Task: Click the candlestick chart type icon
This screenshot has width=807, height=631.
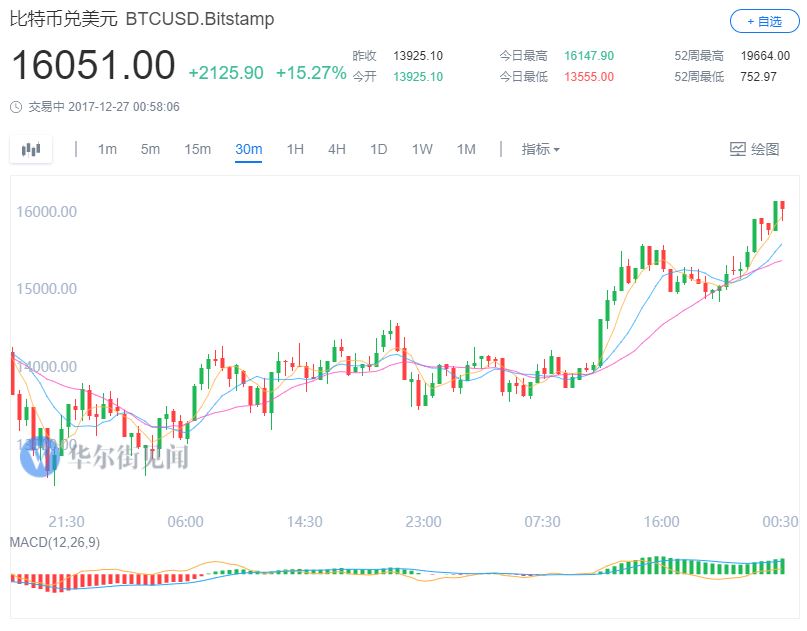Action: 31,149
